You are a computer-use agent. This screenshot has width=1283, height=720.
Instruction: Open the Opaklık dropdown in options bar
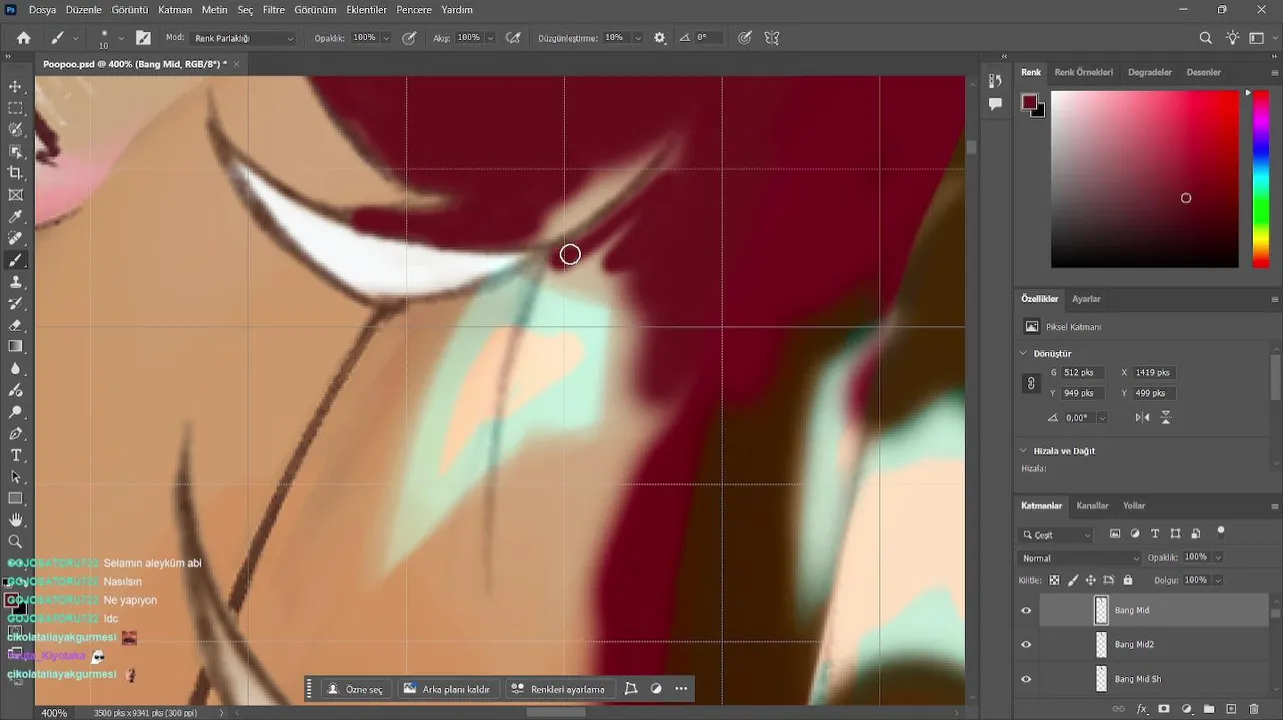tap(386, 38)
